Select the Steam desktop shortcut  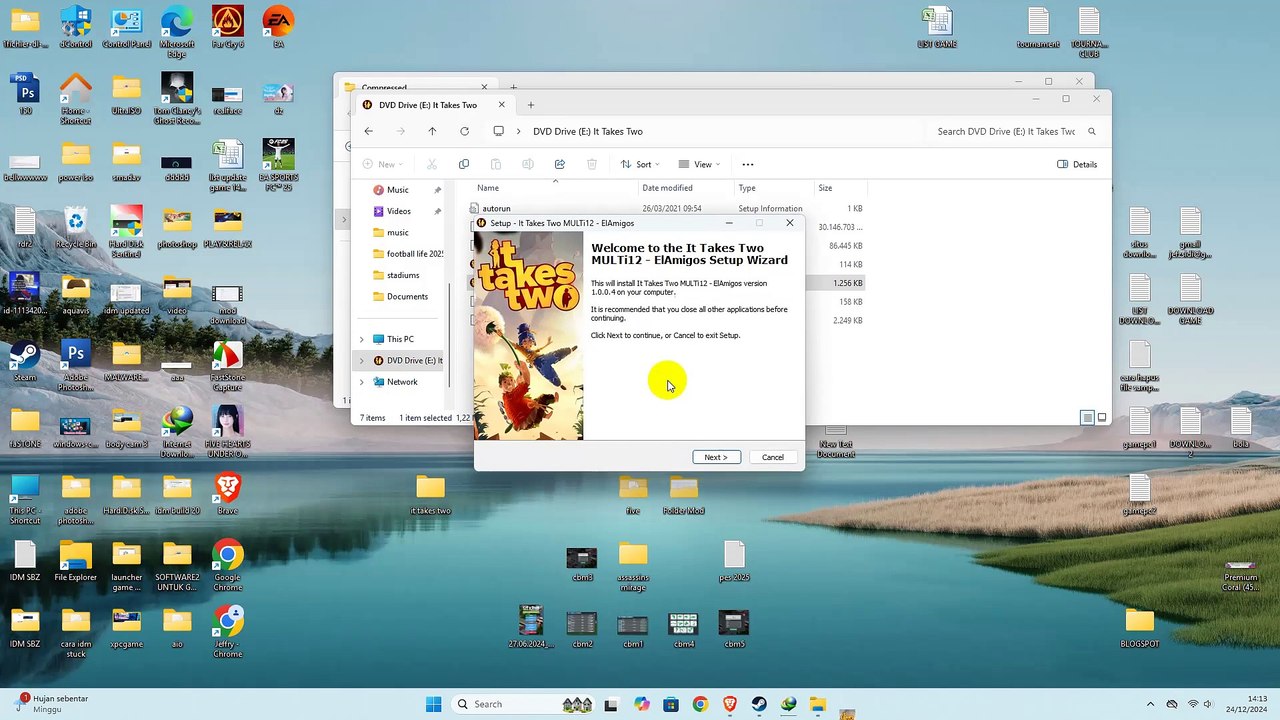point(25,361)
